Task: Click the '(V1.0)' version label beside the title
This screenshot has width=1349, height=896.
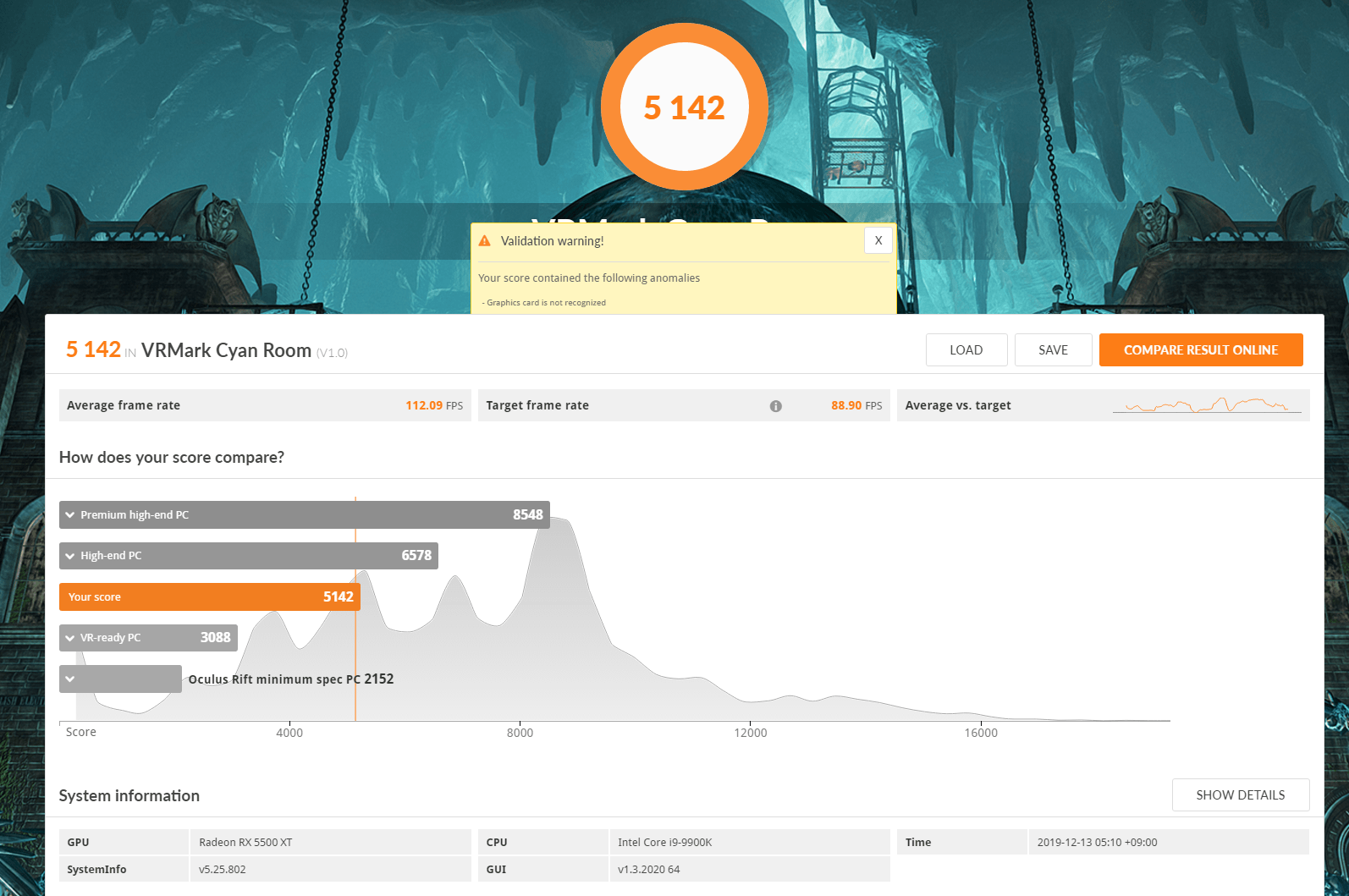Action: click(332, 353)
